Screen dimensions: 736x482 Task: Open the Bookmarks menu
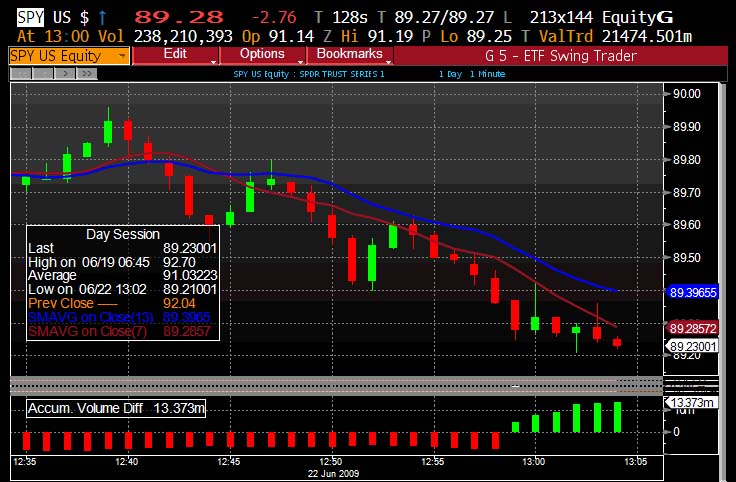coord(349,55)
